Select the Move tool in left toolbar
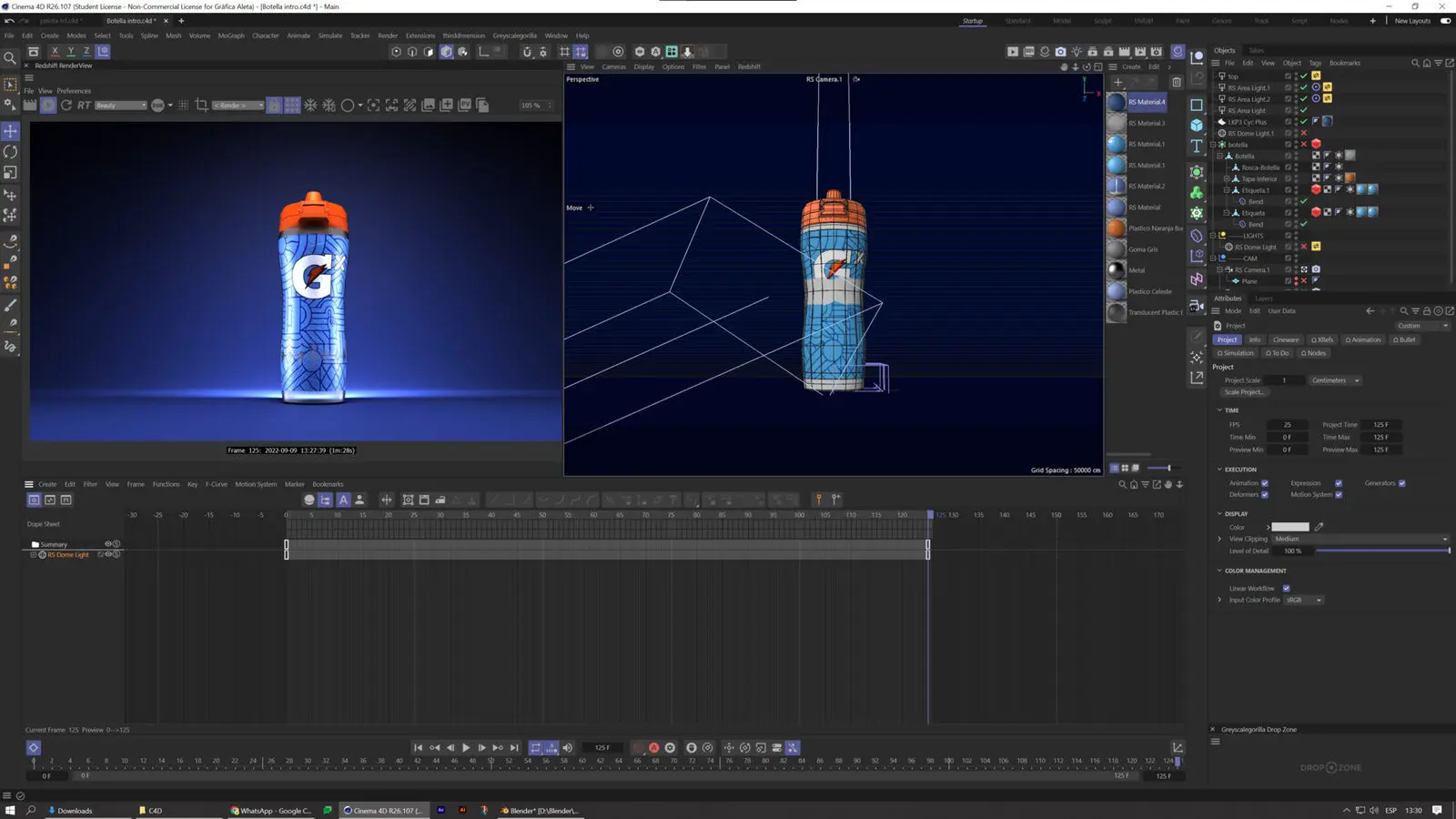Viewport: 1456px width, 819px height. 10,131
